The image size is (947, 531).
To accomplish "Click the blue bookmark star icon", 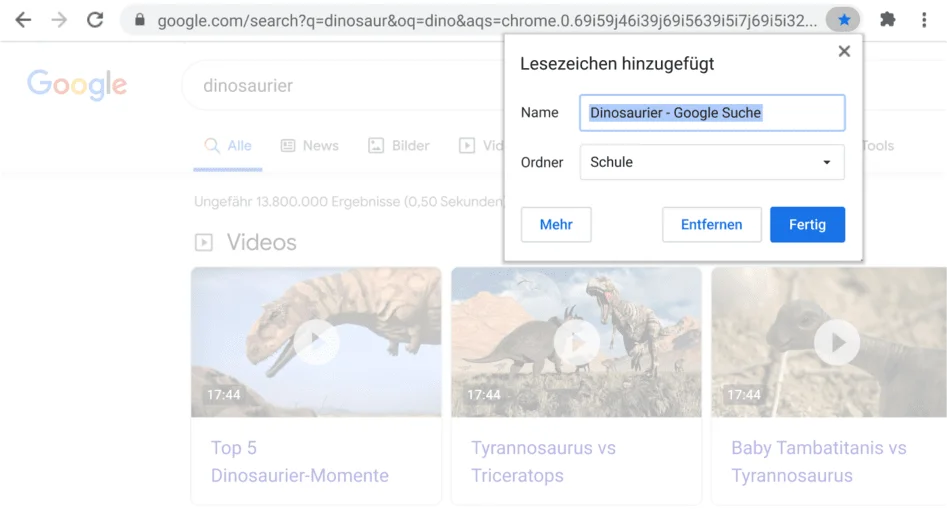I will tap(844, 20).
